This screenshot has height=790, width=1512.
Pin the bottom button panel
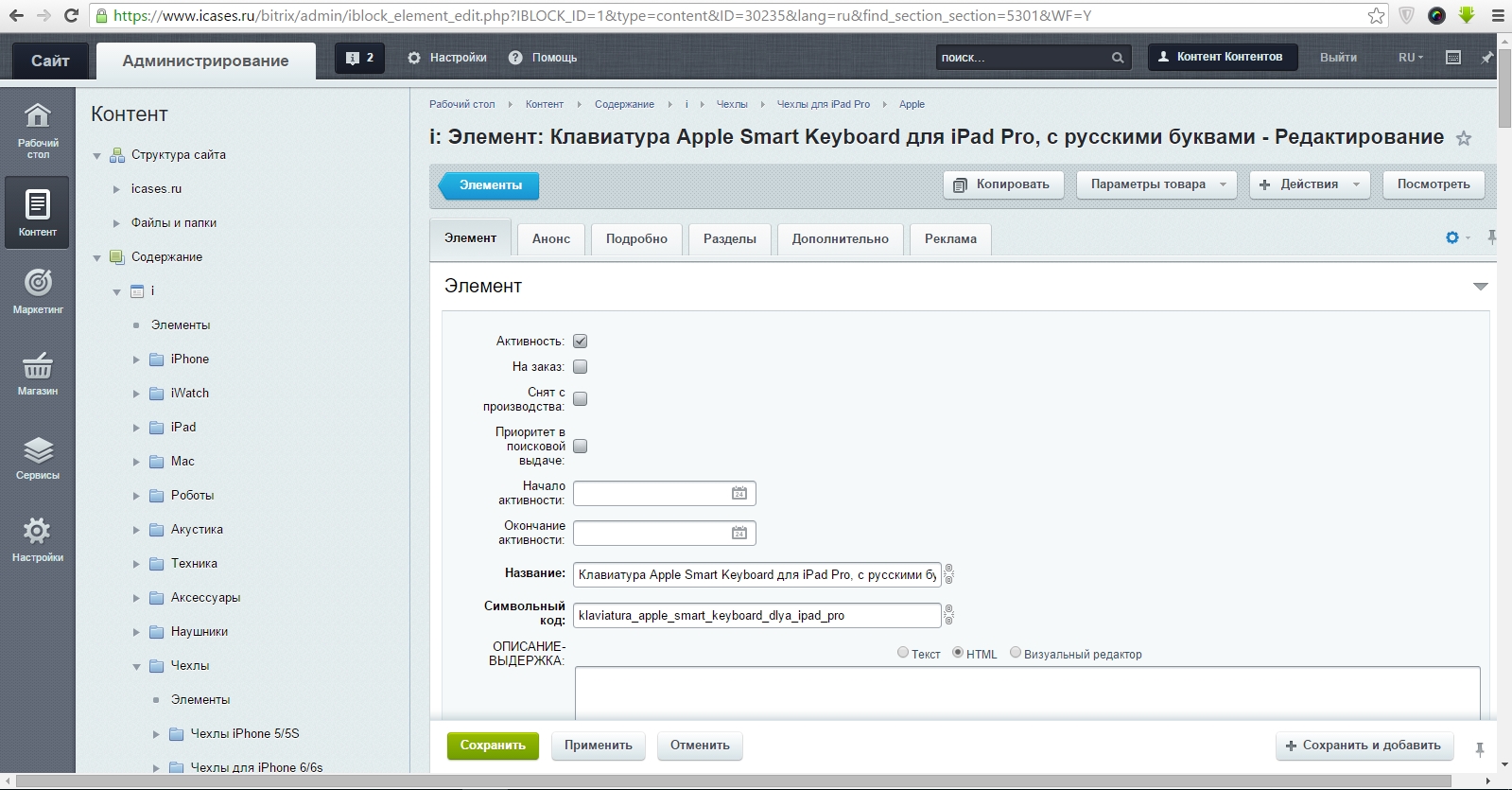pos(1480,749)
